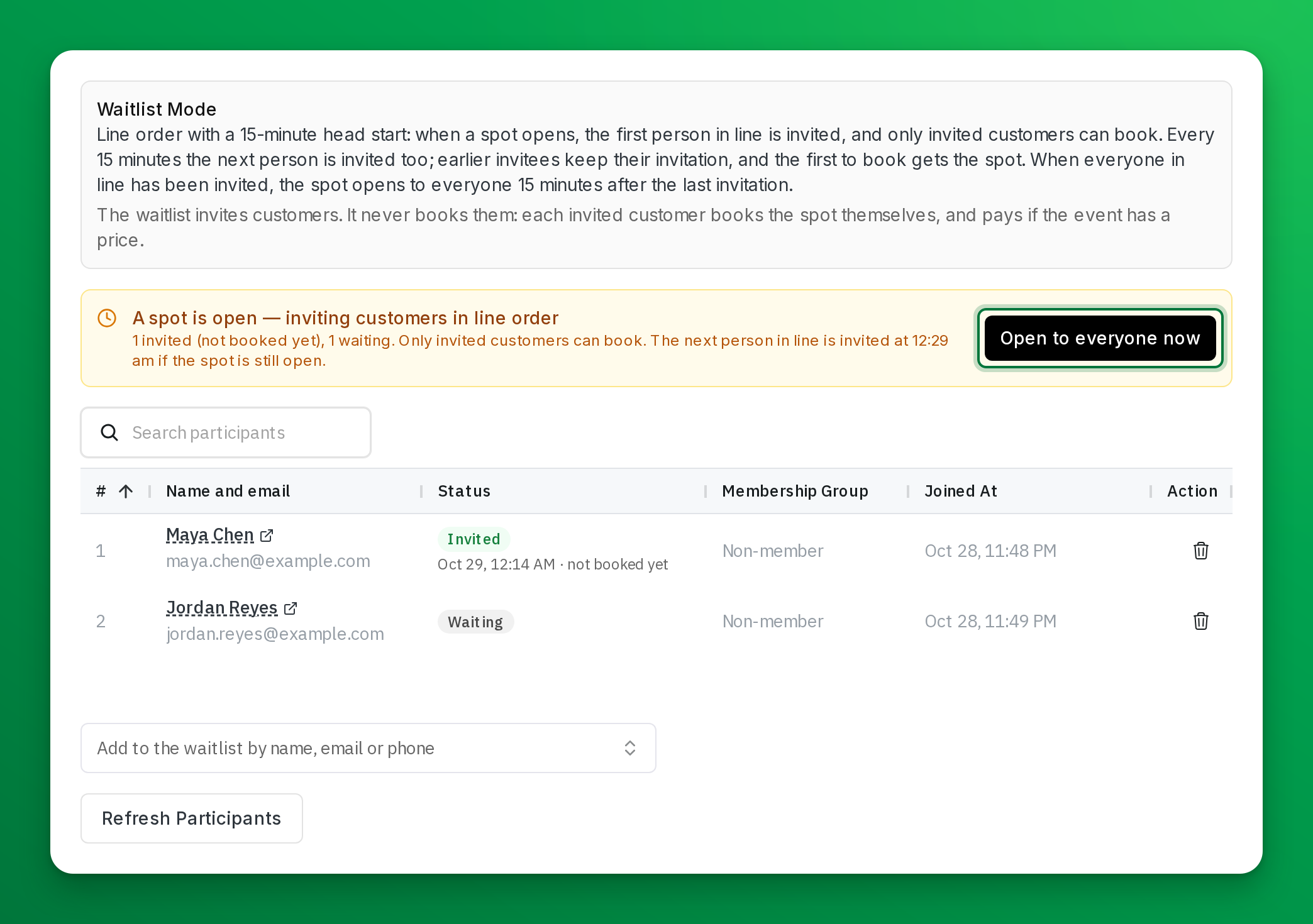
Task: Click 'Oct 29, 12:14 AM · not booked yet' text
Action: click(553, 564)
